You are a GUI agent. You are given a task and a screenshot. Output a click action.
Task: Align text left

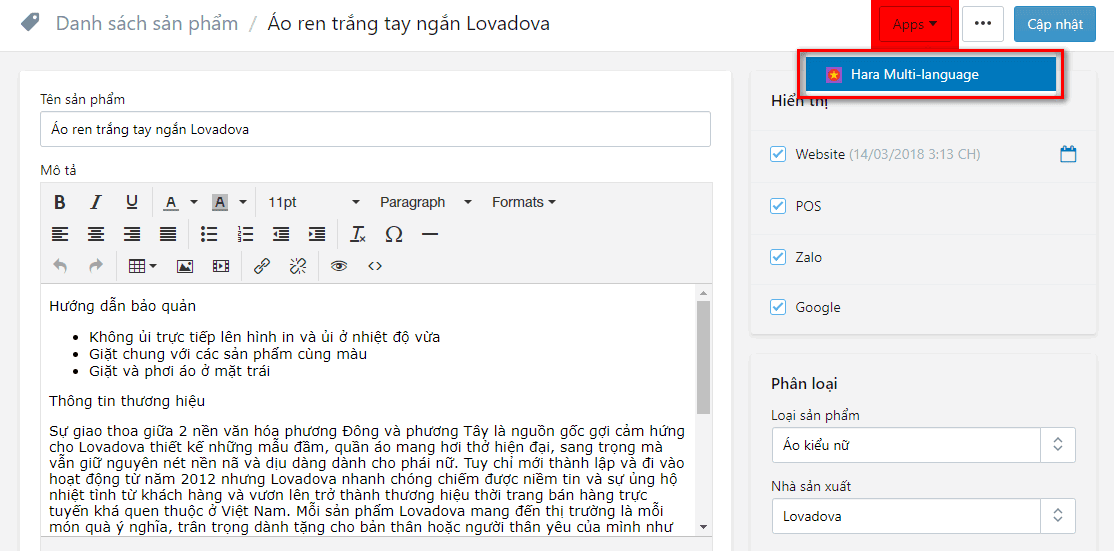[60, 234]
